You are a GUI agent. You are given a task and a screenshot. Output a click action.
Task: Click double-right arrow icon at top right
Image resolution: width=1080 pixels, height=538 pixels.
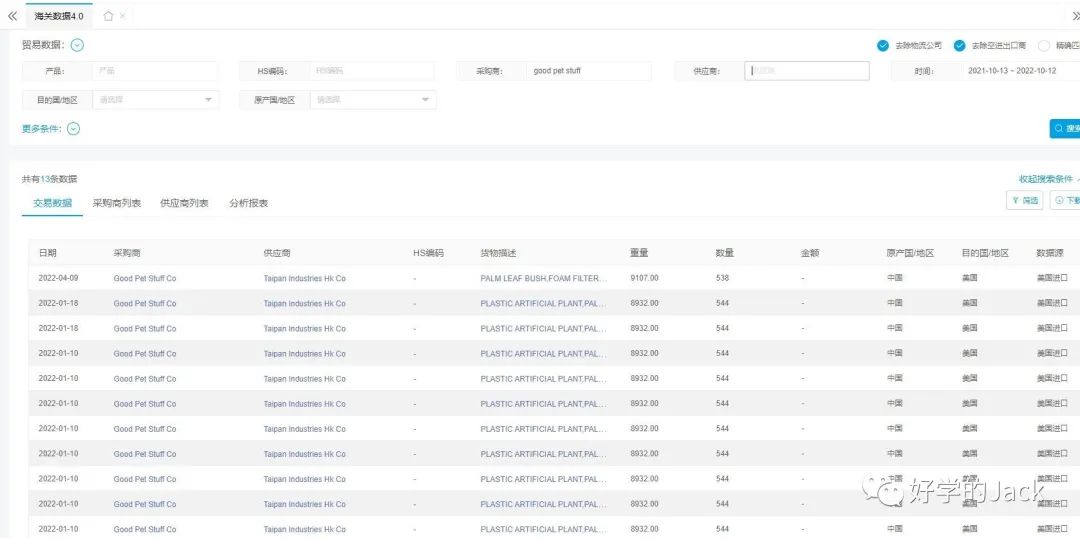[1075, 16]
